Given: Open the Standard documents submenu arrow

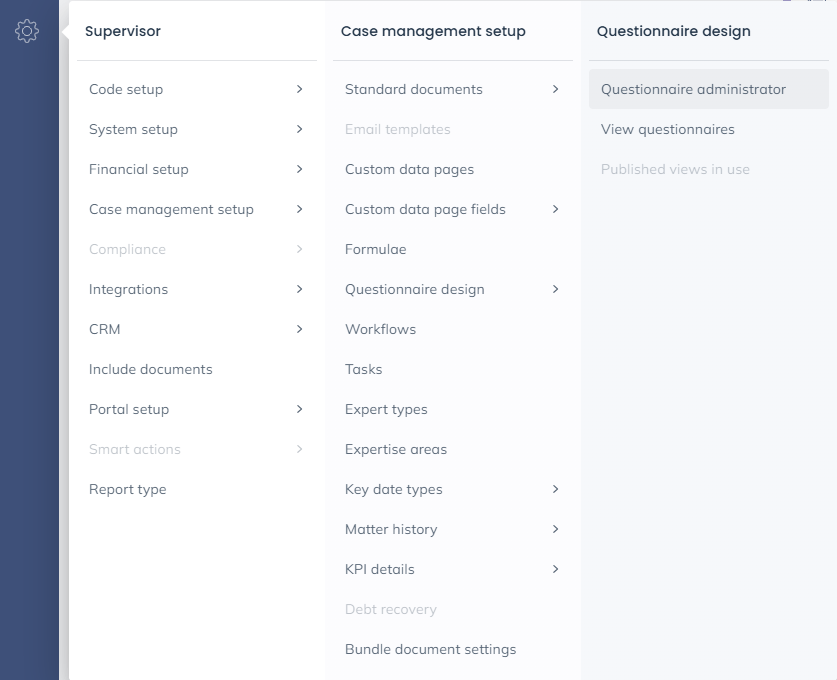Looking at the screenshot, I should pos(555,89).
